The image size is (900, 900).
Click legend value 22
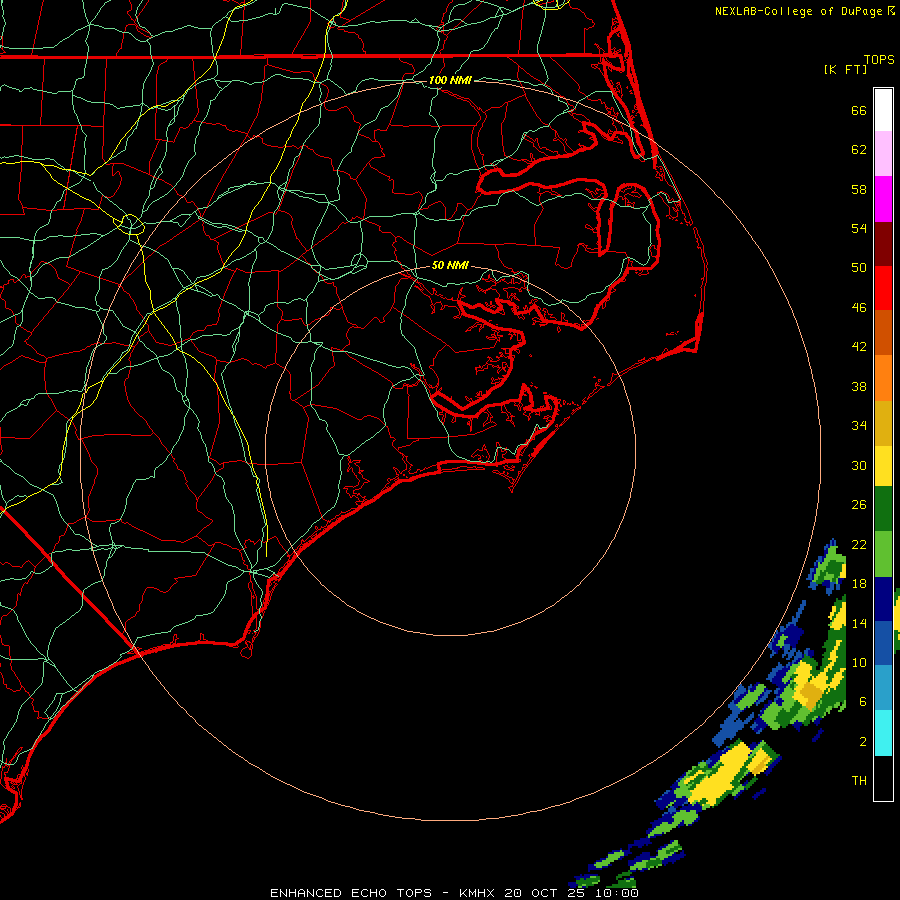coord(859,544)
